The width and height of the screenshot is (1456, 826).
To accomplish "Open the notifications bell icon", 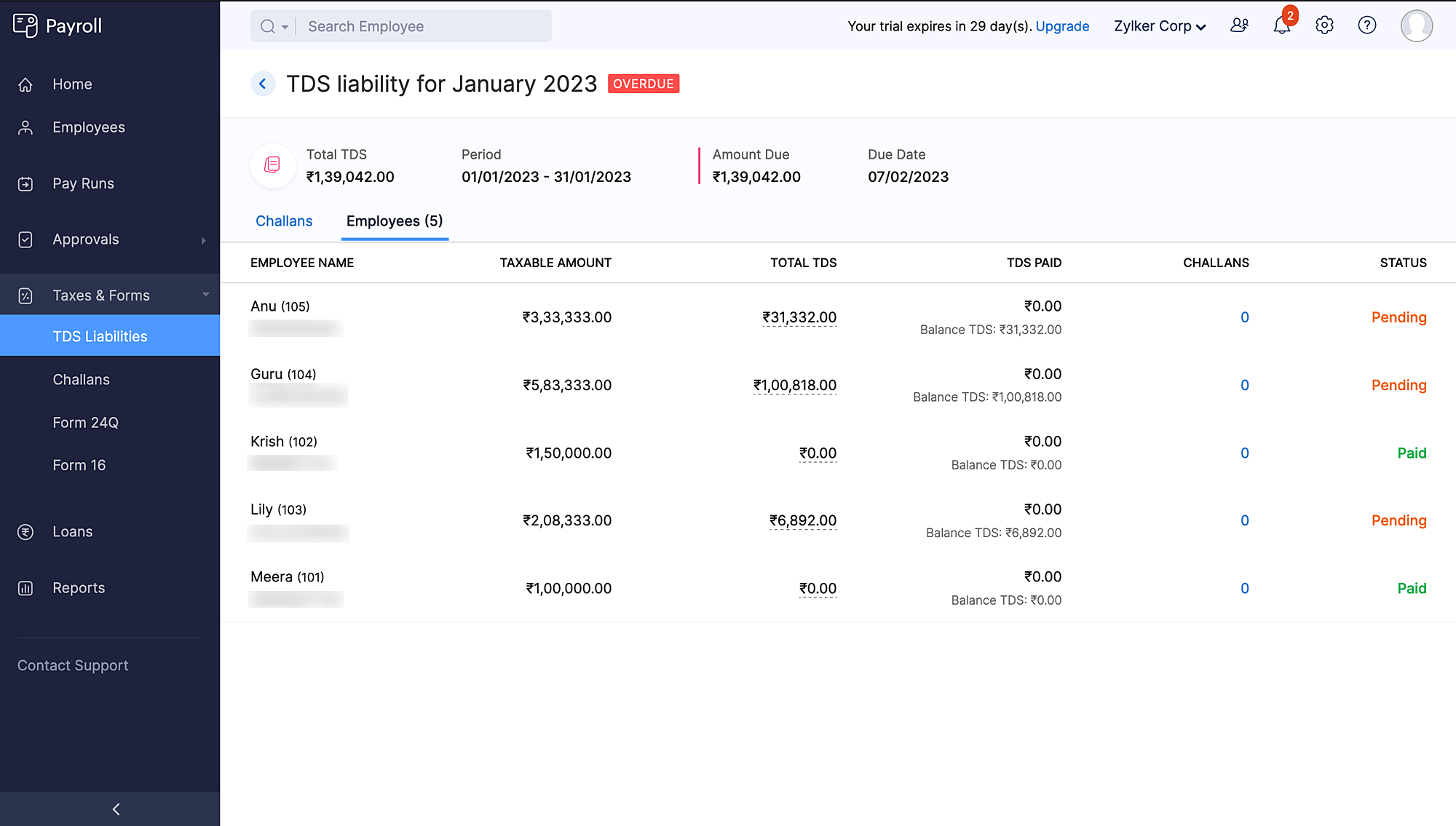I will pos(1281,26).
